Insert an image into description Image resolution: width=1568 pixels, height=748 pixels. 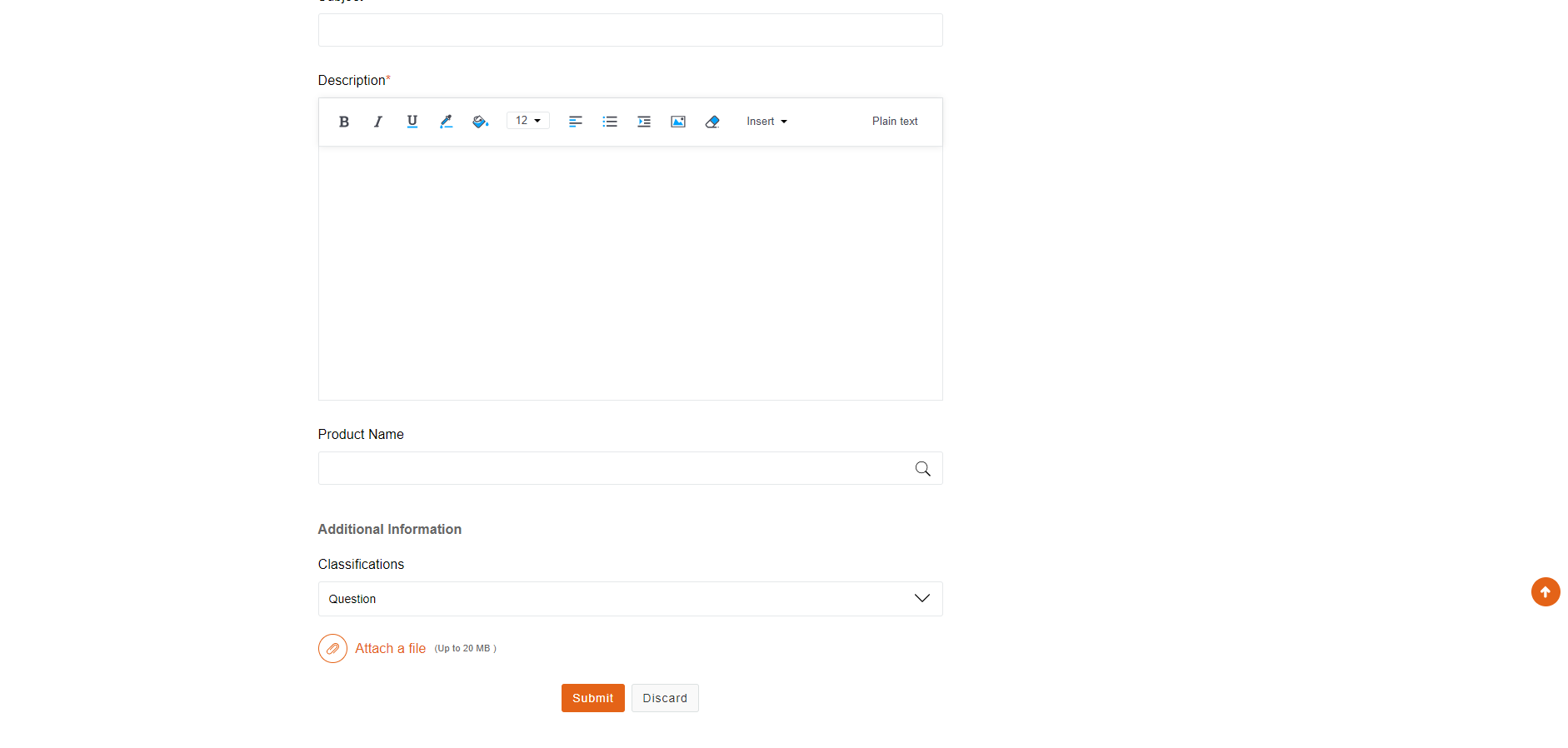(678, 122)
